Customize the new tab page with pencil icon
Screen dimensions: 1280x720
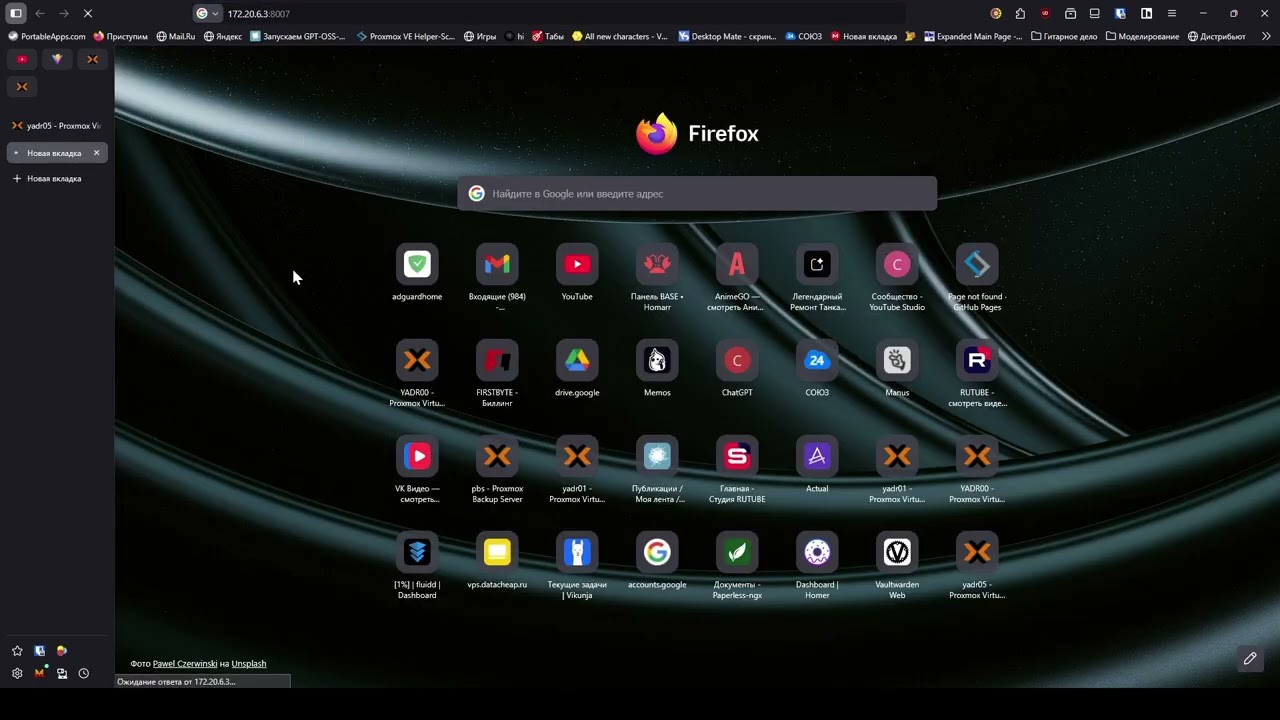click(x=1250, y=659)
